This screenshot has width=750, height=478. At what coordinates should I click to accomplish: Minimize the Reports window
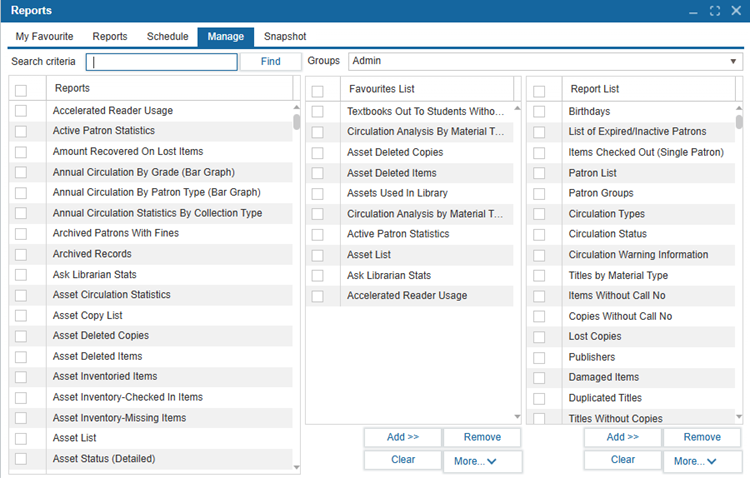[693, 11]
